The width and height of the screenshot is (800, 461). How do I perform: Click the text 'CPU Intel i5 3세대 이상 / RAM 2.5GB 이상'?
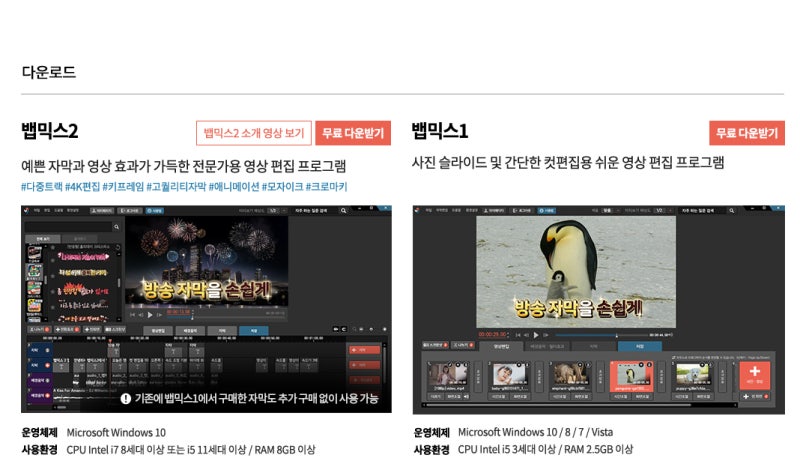coord(545,449)
